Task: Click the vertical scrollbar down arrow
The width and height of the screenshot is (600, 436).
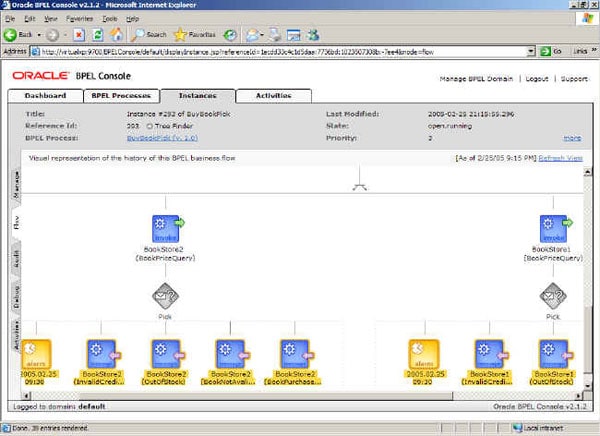Action: (587, 385)
